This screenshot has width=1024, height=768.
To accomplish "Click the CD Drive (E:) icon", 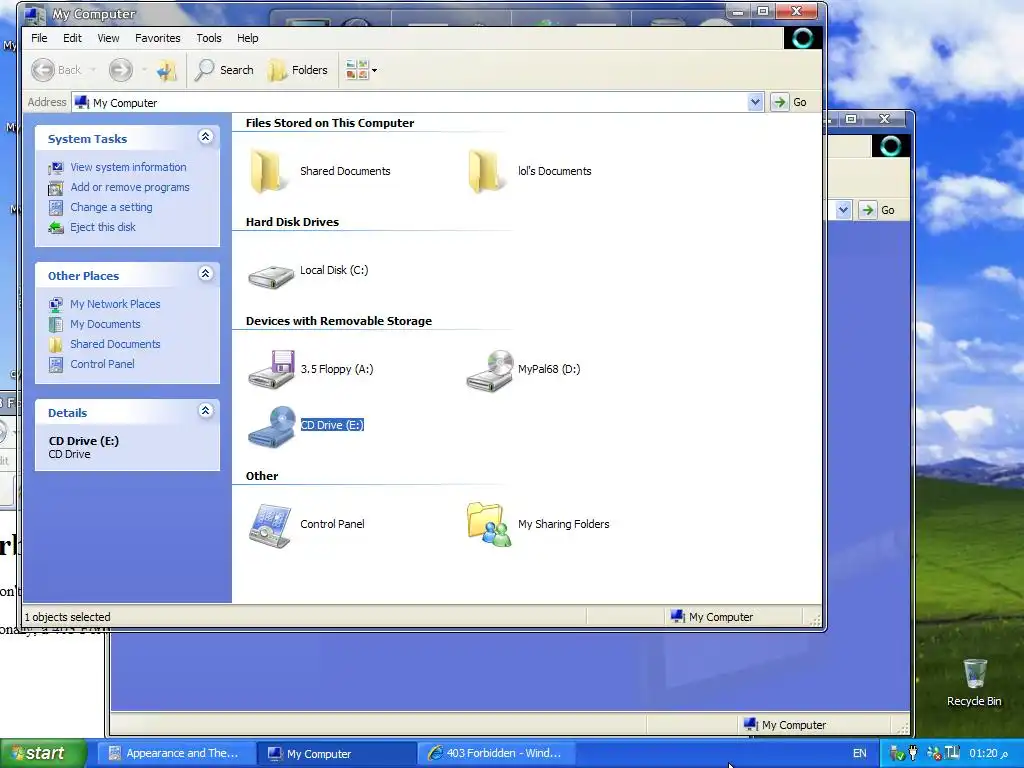I will pos(271,426).
